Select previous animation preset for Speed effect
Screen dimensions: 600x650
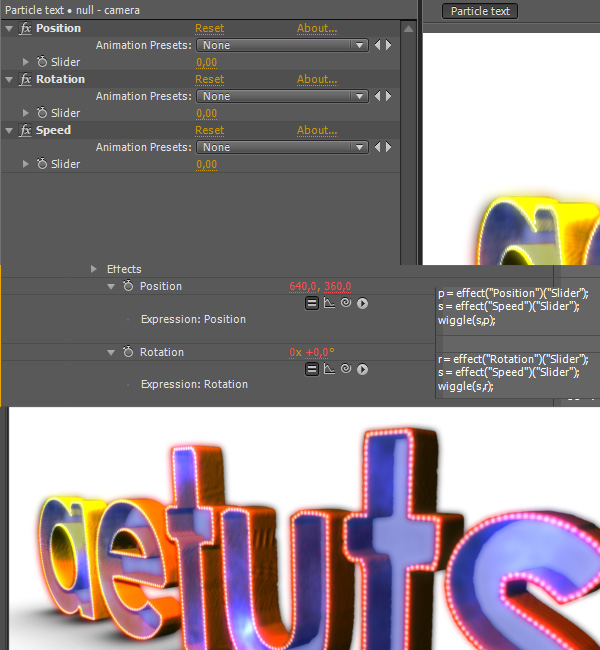click(377, 147)
